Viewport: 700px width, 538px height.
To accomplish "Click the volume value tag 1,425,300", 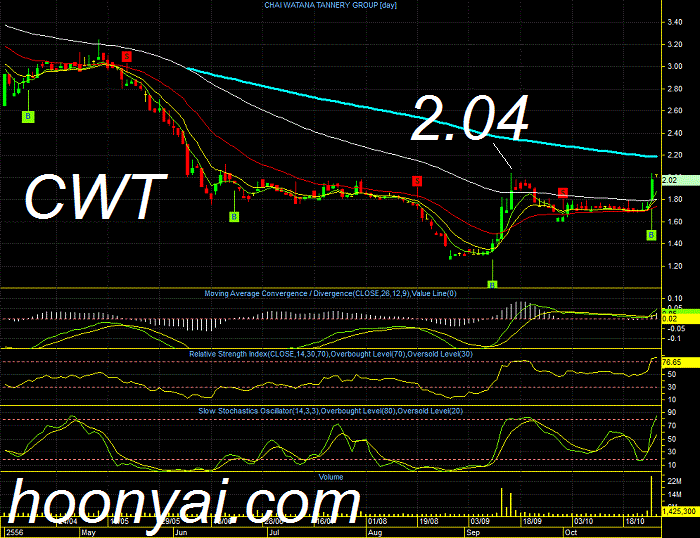I will pyautogui.click(x=680, y=511).
